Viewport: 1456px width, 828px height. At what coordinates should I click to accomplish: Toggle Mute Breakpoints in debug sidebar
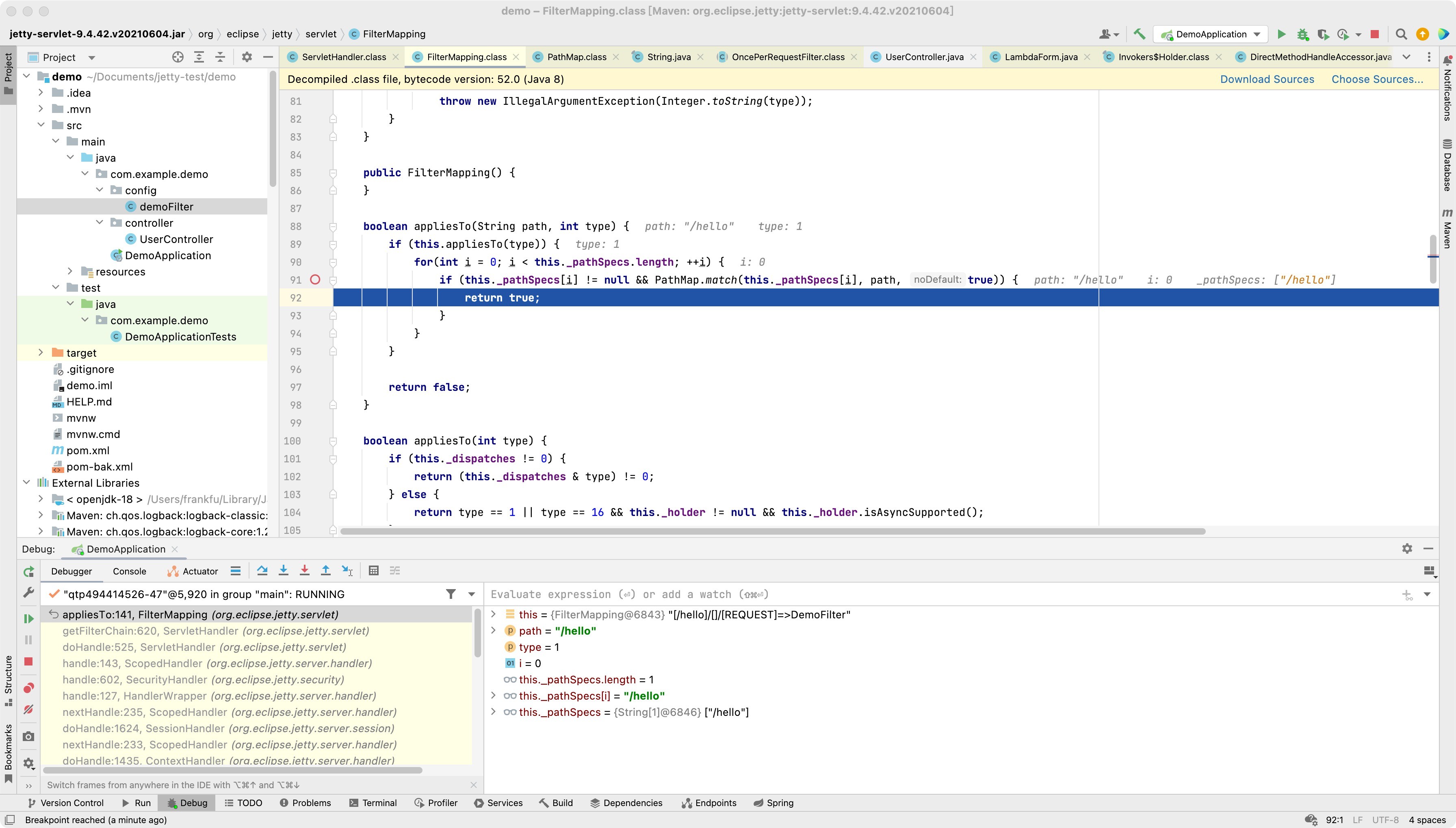pyautogui.click(x=28, y=710)
